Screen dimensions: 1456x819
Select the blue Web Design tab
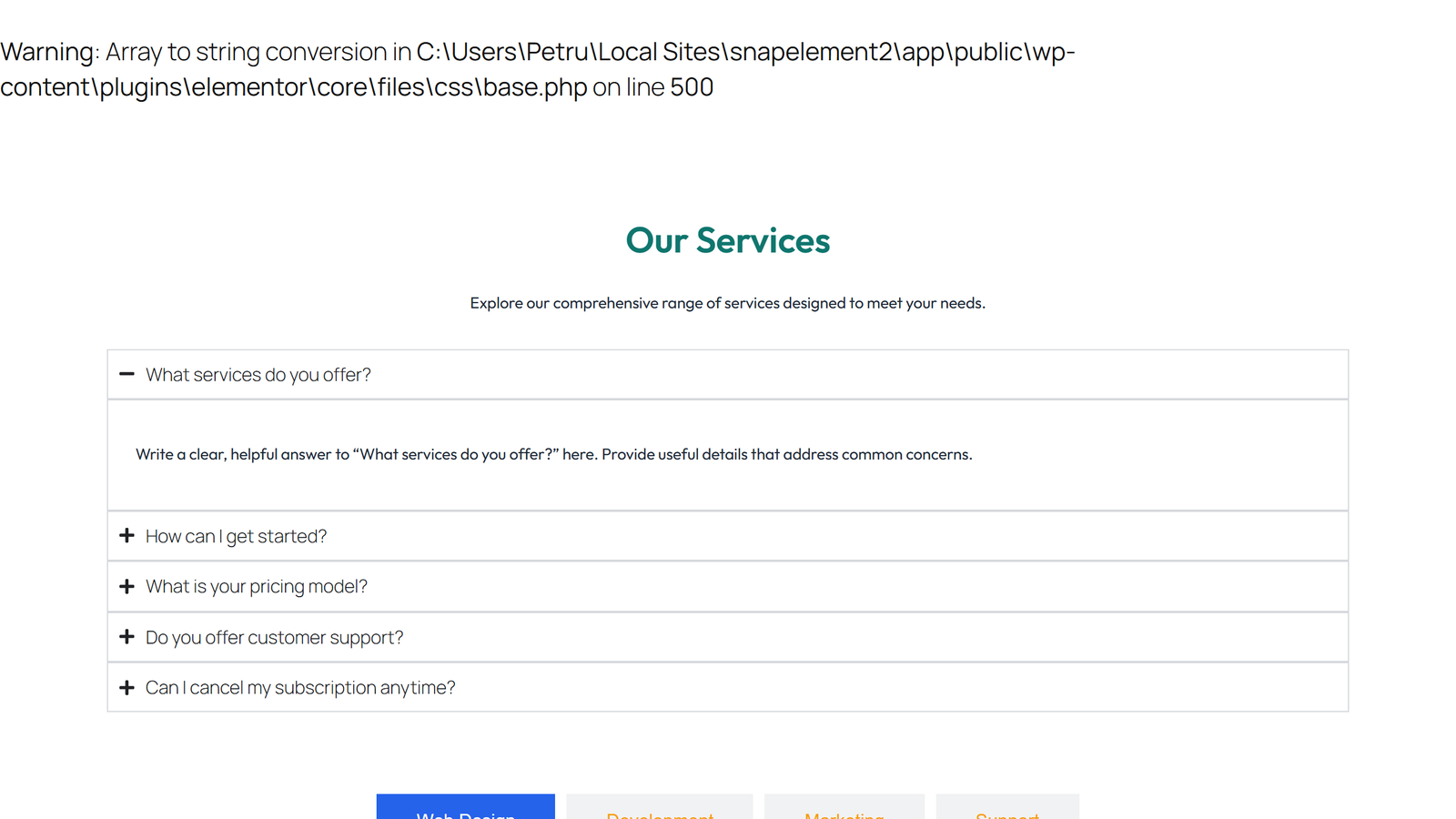[x=465, y=809]
